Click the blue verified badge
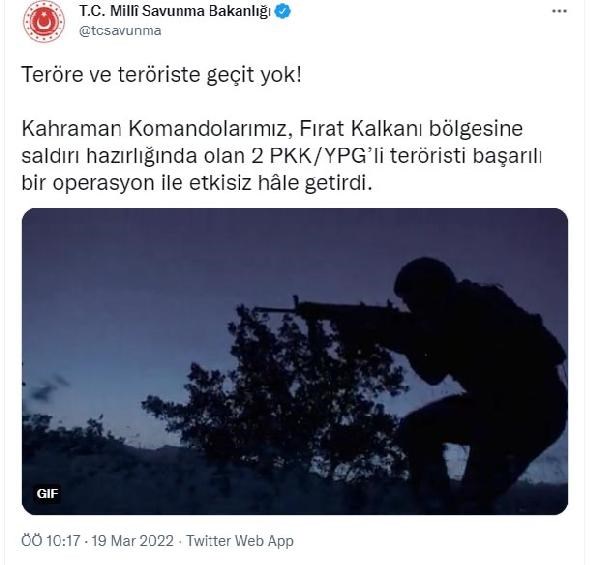This screenshot has height=565, width=600. pos(283,11)
